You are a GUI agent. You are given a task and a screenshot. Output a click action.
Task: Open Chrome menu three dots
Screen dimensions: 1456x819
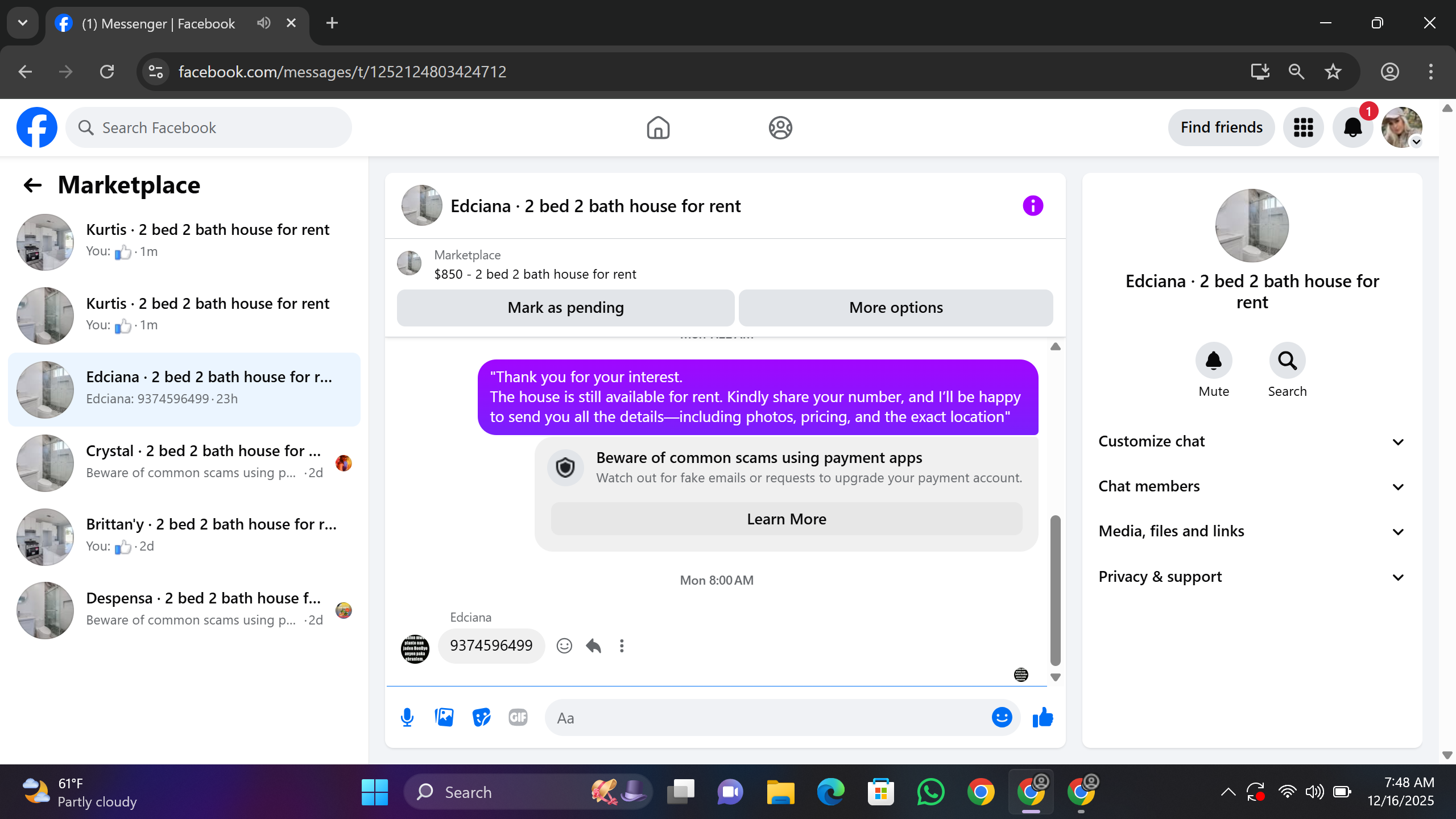1430,72
